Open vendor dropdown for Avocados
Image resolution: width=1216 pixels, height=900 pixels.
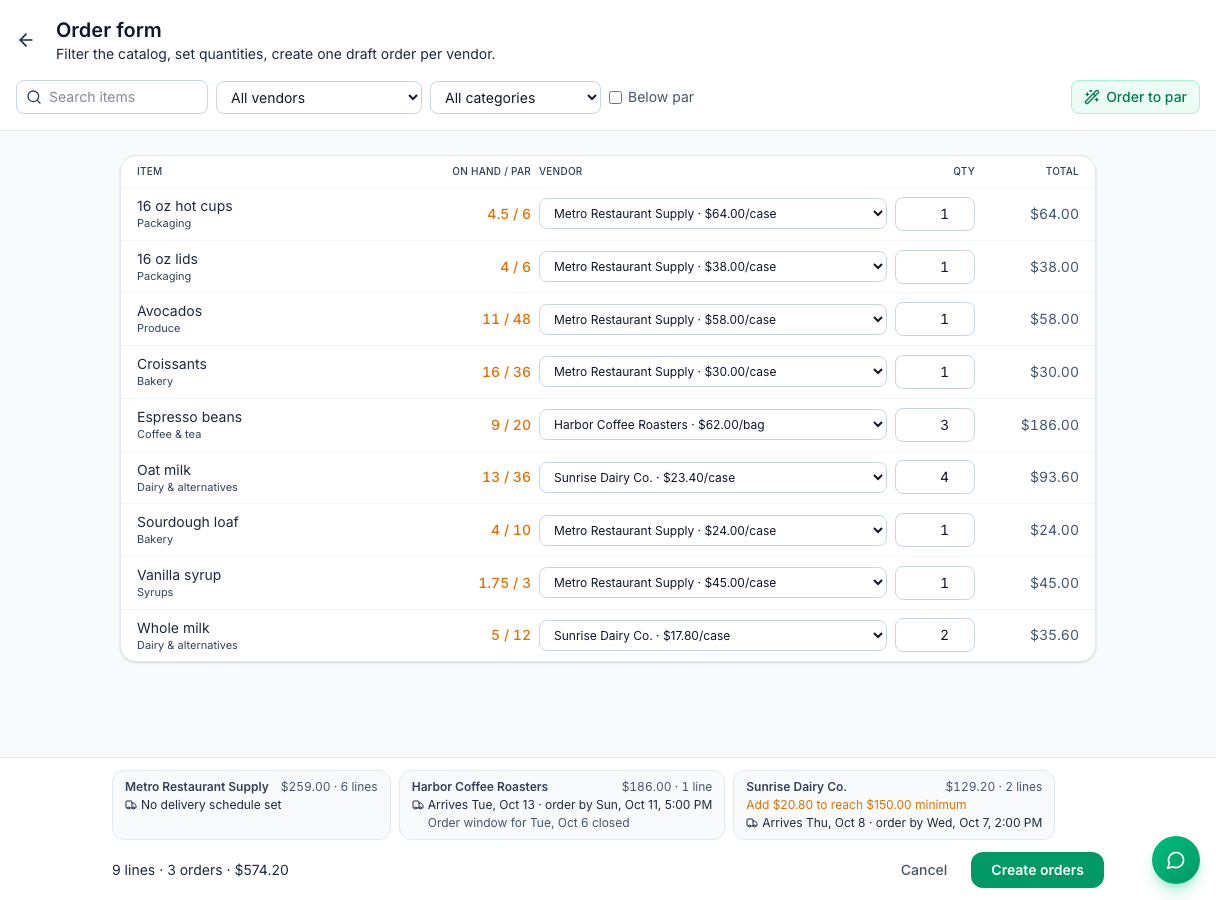click(713, 319)
